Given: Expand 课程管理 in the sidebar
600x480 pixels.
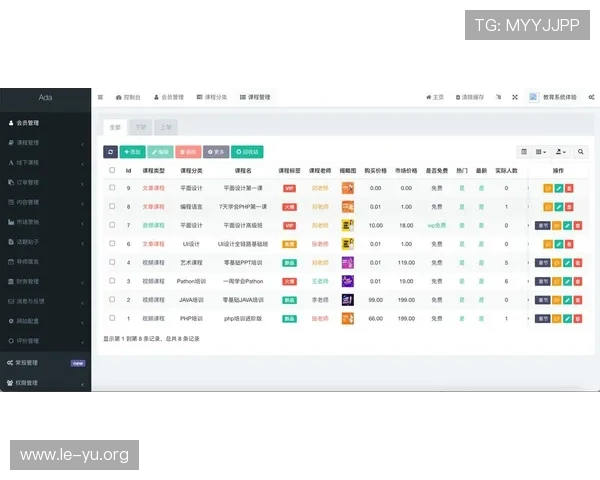Looking at the screenshot, I should point(46,143).
